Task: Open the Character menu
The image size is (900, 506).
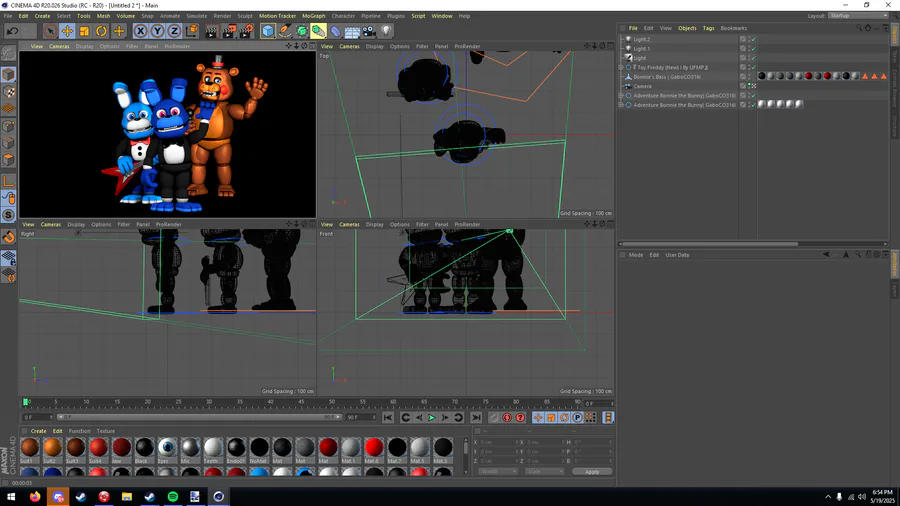Action: pyautogui.click(x=343, y=16)
